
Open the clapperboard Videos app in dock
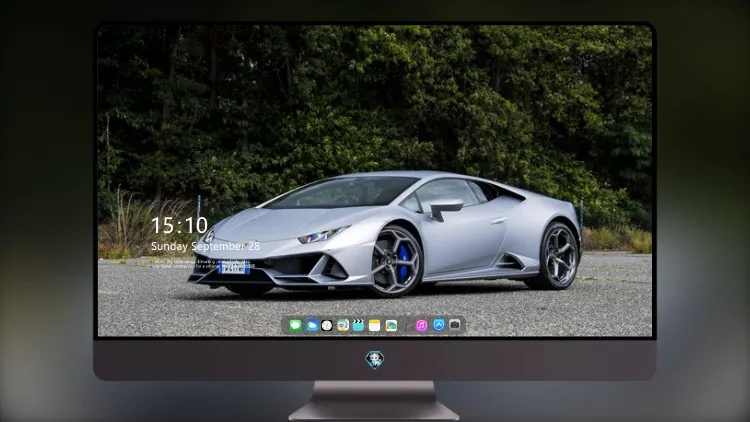click(x=358, y=325)
